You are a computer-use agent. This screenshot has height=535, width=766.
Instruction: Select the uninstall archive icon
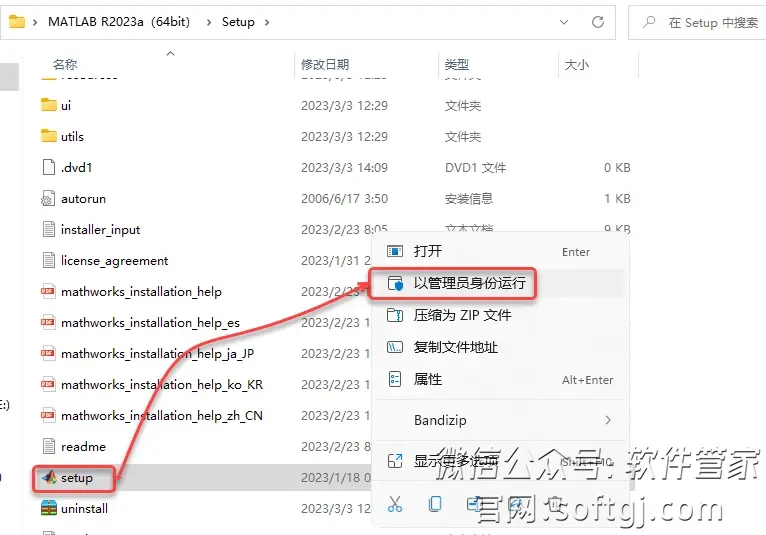49,508
